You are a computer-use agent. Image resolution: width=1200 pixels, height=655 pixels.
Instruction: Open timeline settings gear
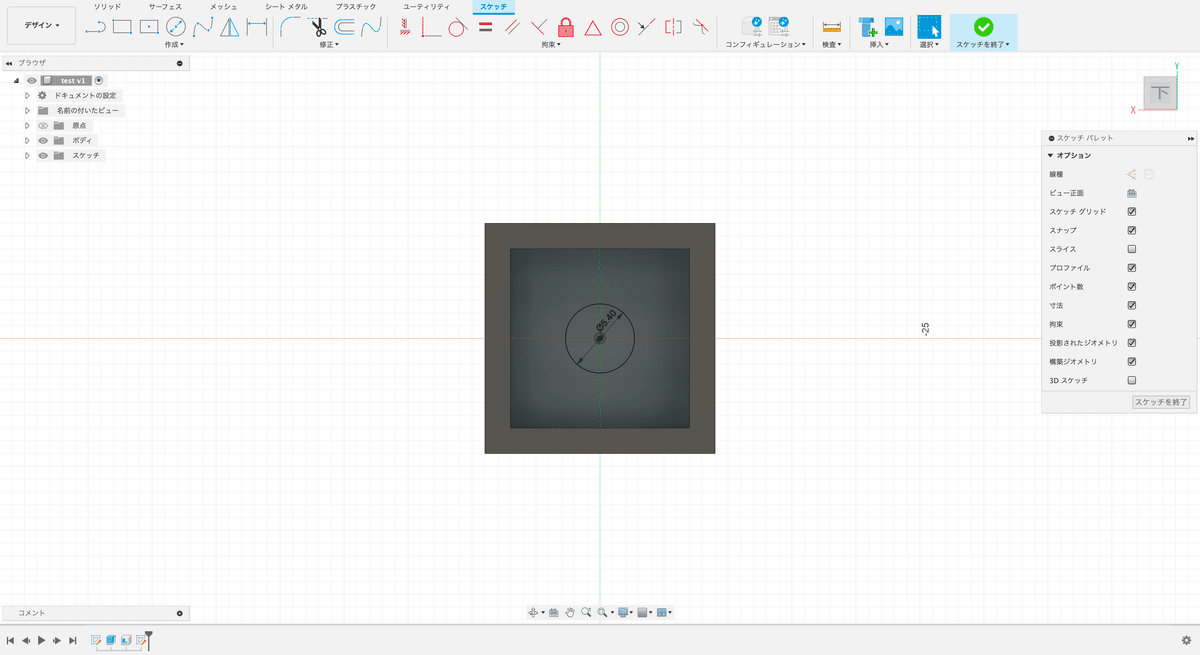[x=1186, y=640]
